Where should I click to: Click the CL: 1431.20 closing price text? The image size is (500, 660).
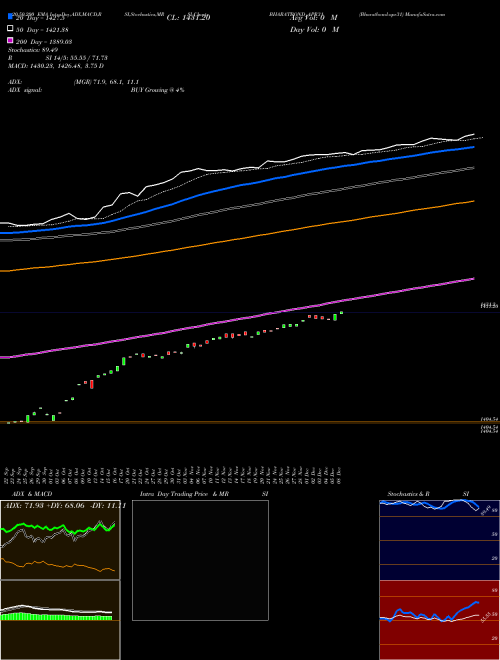pos(188,18)
